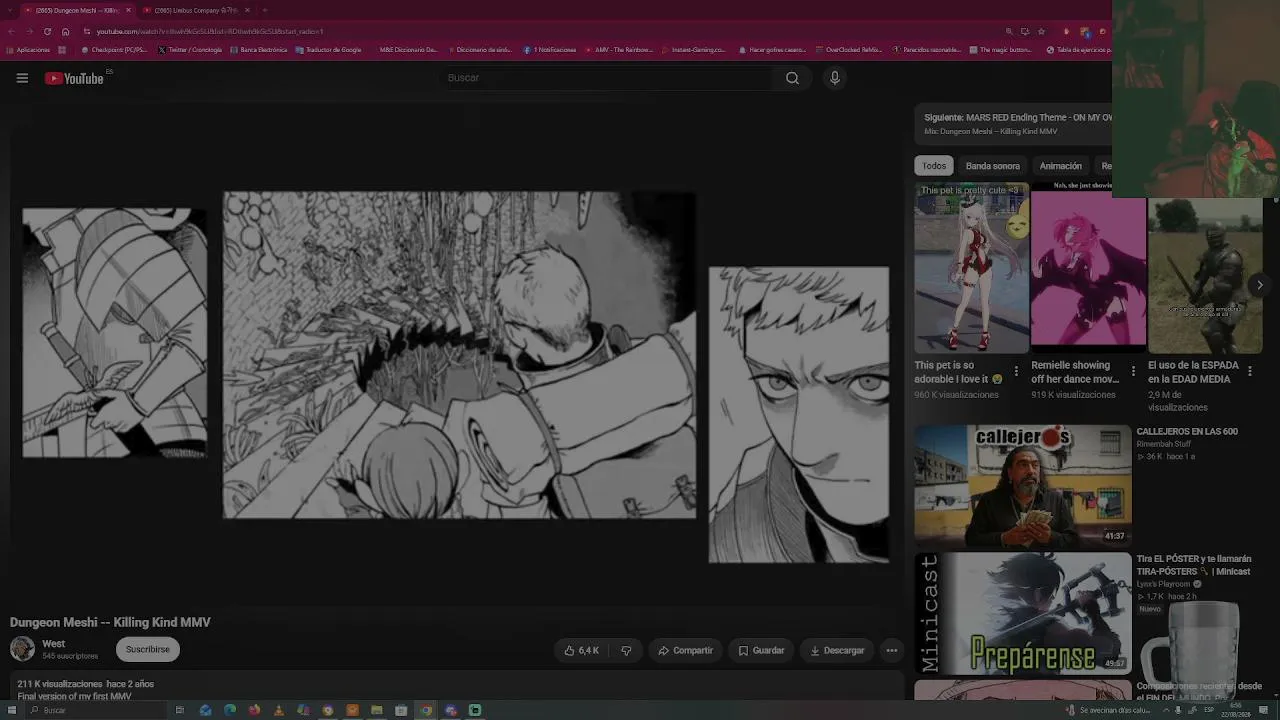Open the 'Siguiente: MARS RED Ending Theme' mix panel
Screen dimensions: 1280x720
(x=1013, y=123)
